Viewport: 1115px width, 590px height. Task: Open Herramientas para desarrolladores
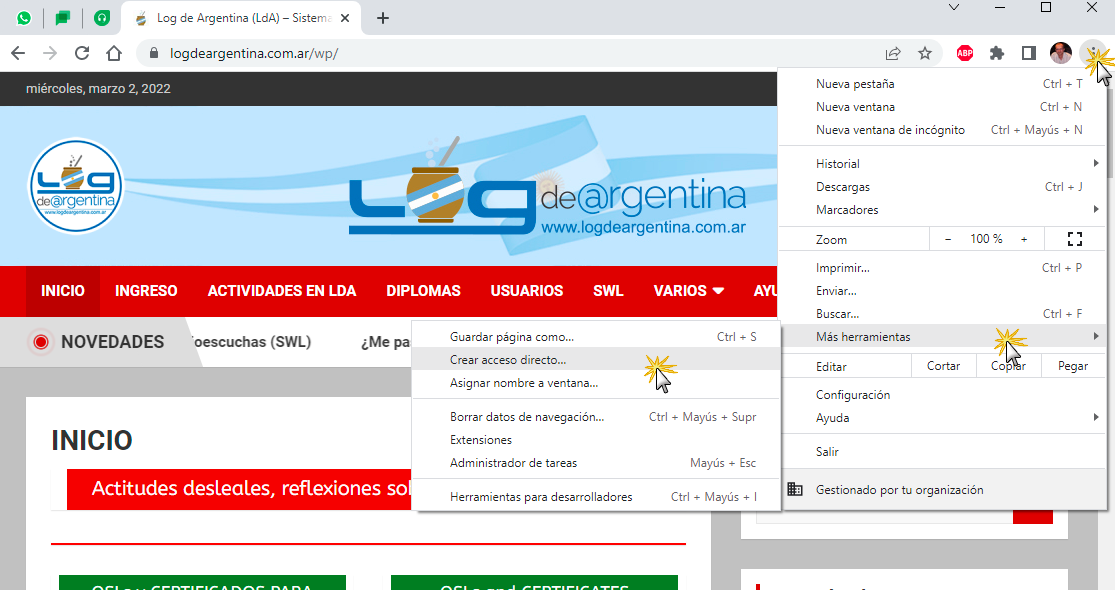point(596,497)
